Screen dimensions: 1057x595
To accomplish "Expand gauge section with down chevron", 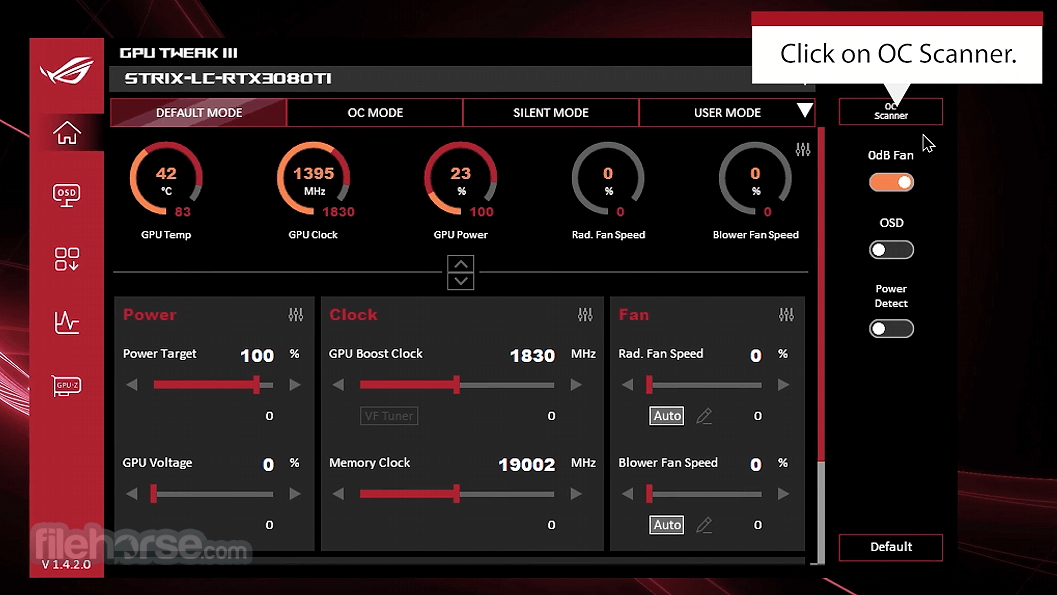I will 460,281.
